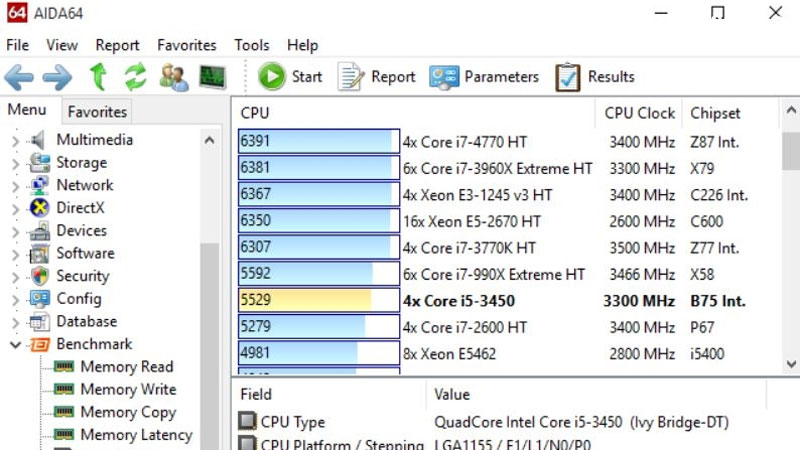Select the DirectX icon
This screenshot has width=800, height=450.
tap(39, 208)
